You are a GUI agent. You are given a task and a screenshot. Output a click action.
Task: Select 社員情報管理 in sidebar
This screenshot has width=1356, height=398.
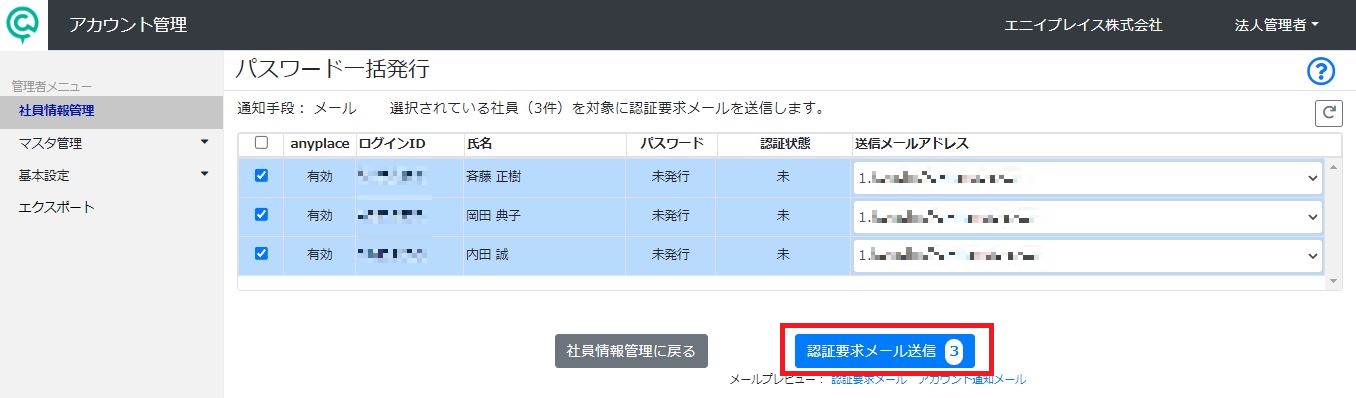pos(111,110)
